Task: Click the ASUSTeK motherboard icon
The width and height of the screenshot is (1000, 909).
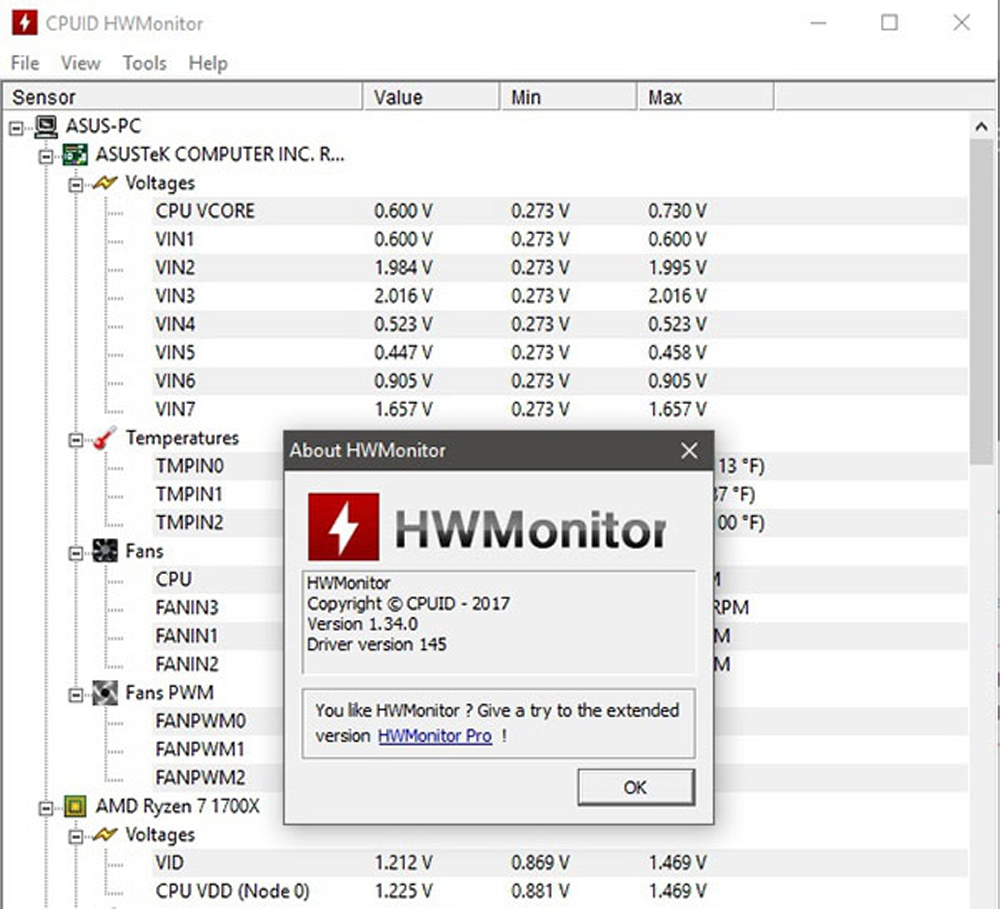Action: click(x=75, y=155)
